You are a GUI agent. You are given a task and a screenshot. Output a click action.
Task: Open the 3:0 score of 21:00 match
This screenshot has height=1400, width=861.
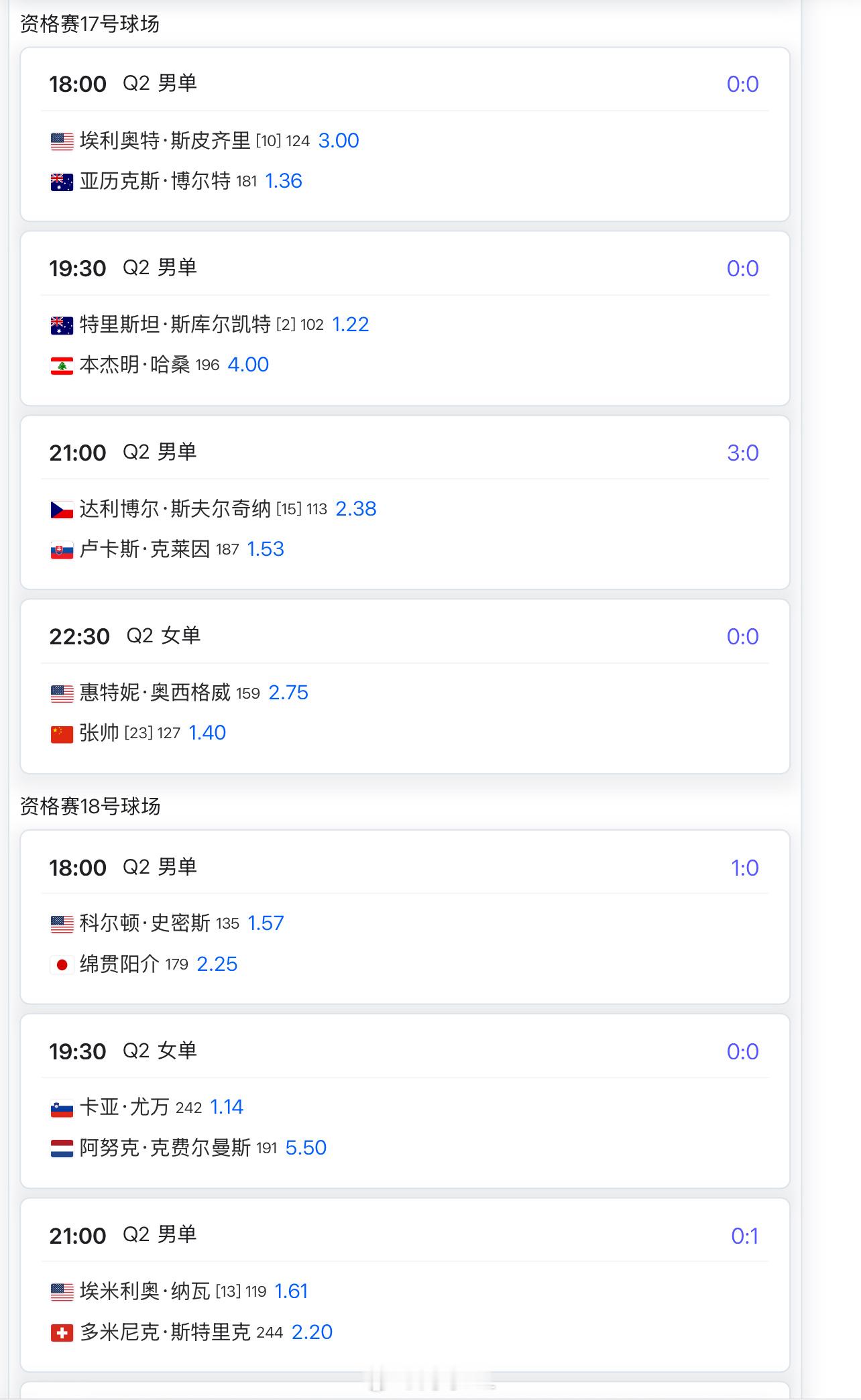pos(743,453)
